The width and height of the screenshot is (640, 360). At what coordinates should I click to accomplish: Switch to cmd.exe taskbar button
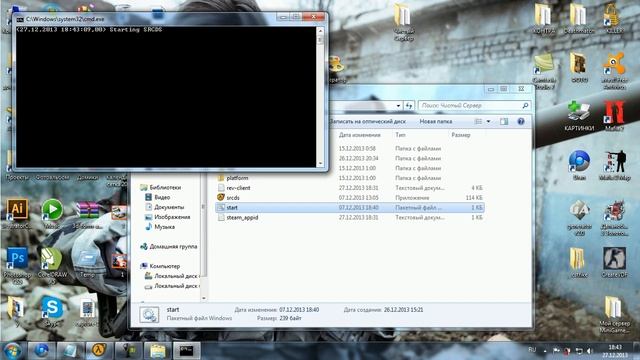coord(187,351)
